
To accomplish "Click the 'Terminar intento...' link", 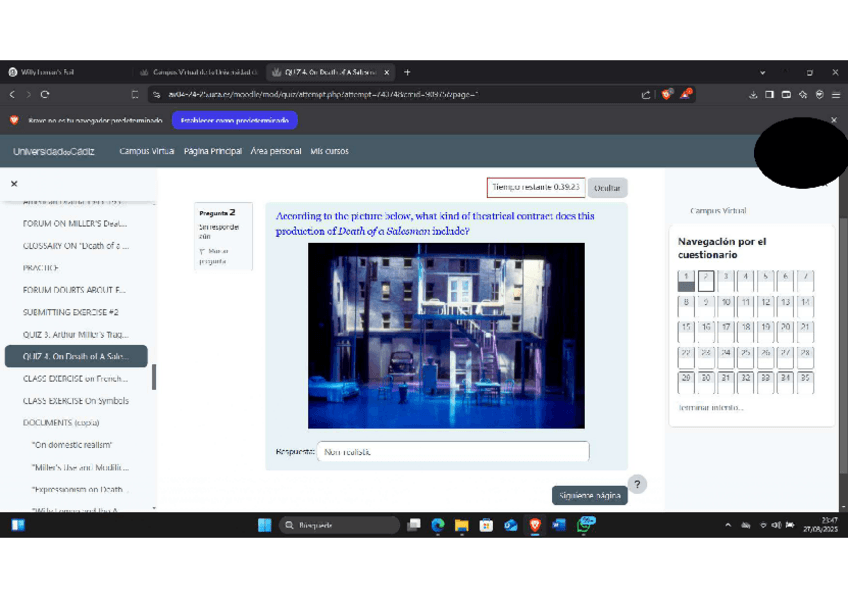I will tap(710, 408).
